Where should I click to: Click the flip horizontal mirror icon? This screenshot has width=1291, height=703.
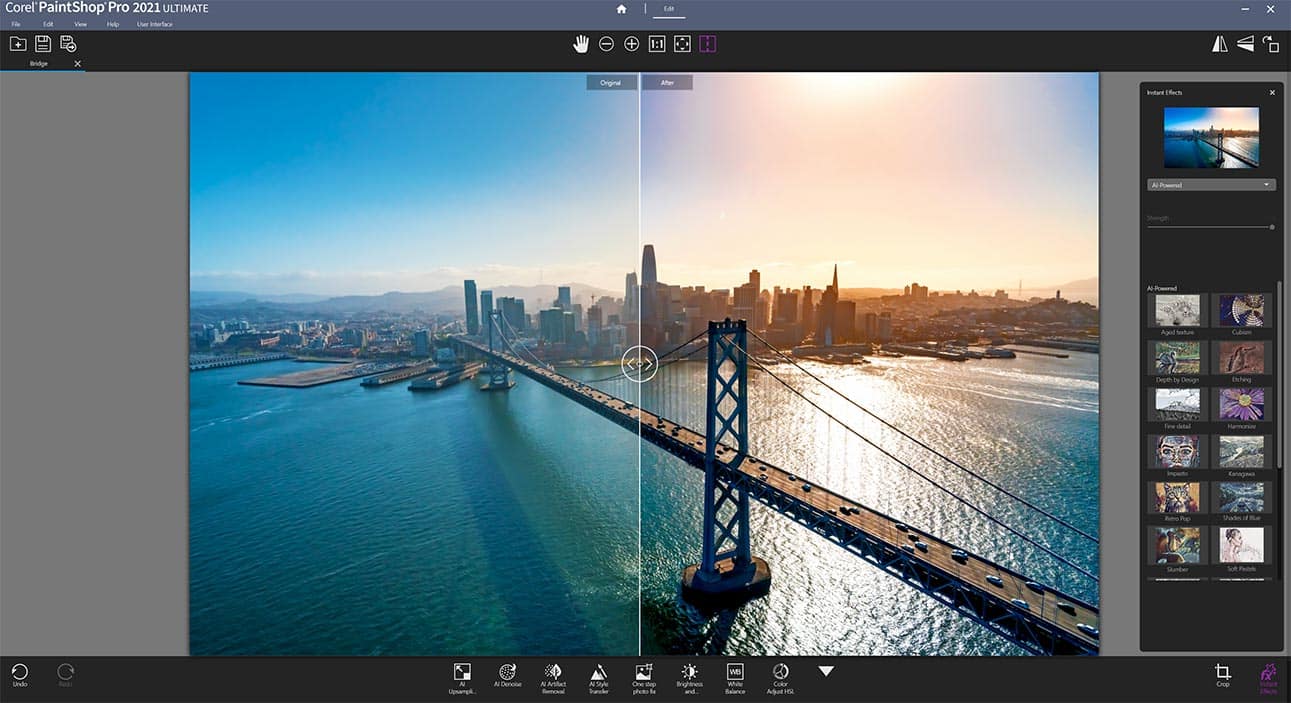[1219, 44]
